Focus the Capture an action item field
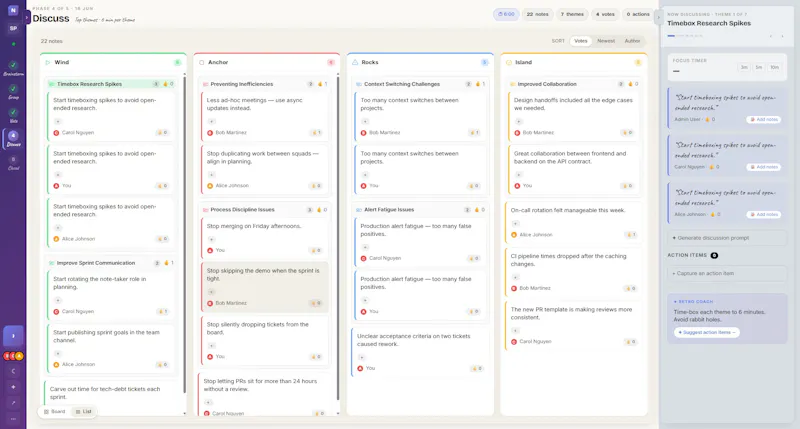The image size is (800, 429). coord(727,273)
